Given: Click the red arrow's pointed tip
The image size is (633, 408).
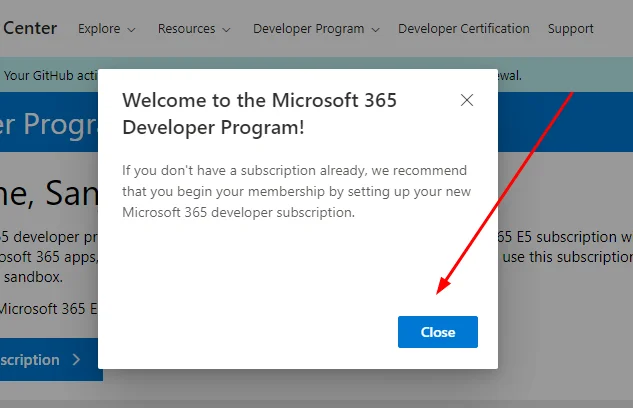Looking at the screenshot, I should pos(439,293).
